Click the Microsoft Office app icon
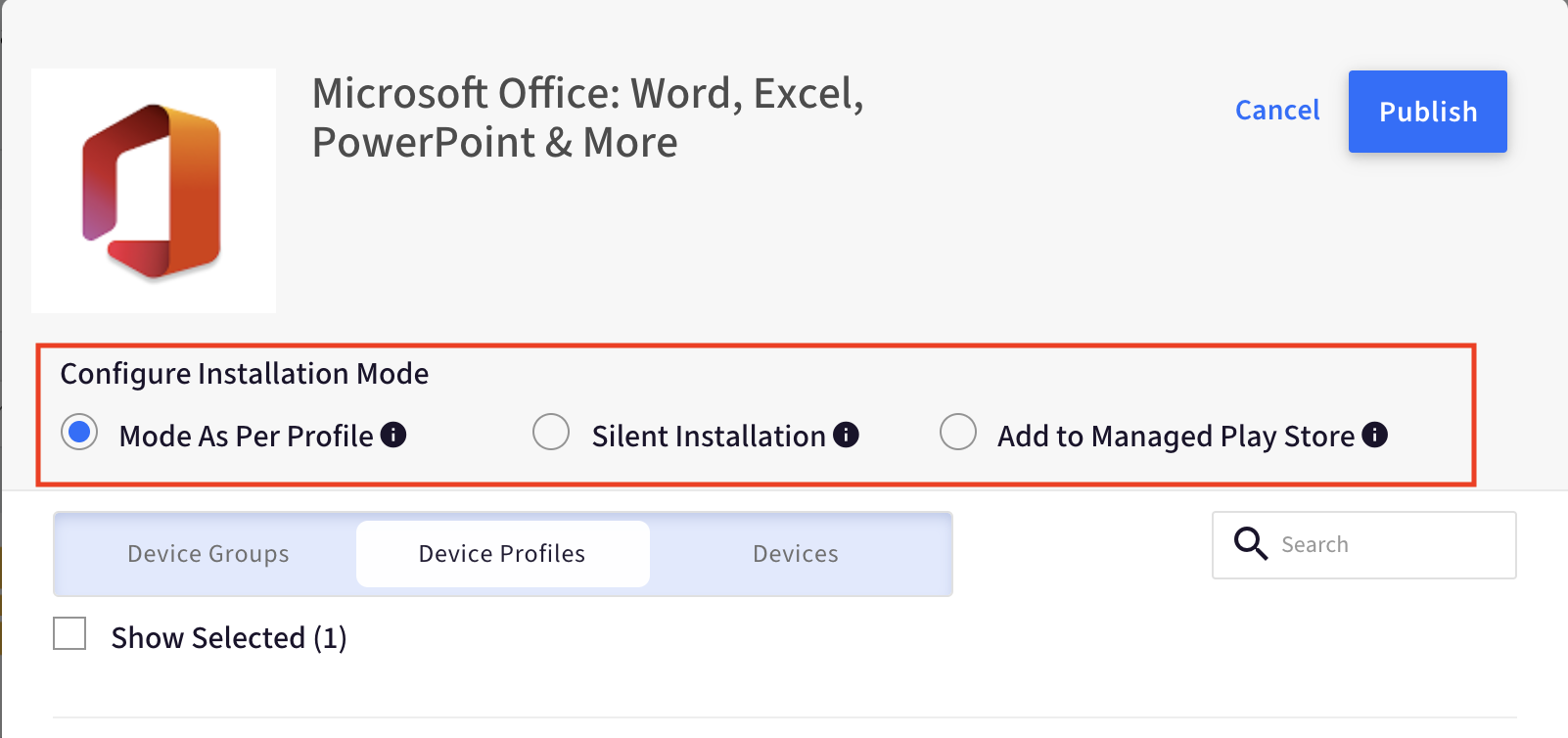Image resolution: width=1568 pixels, height=738 pixels. click(x=154, y=191)
